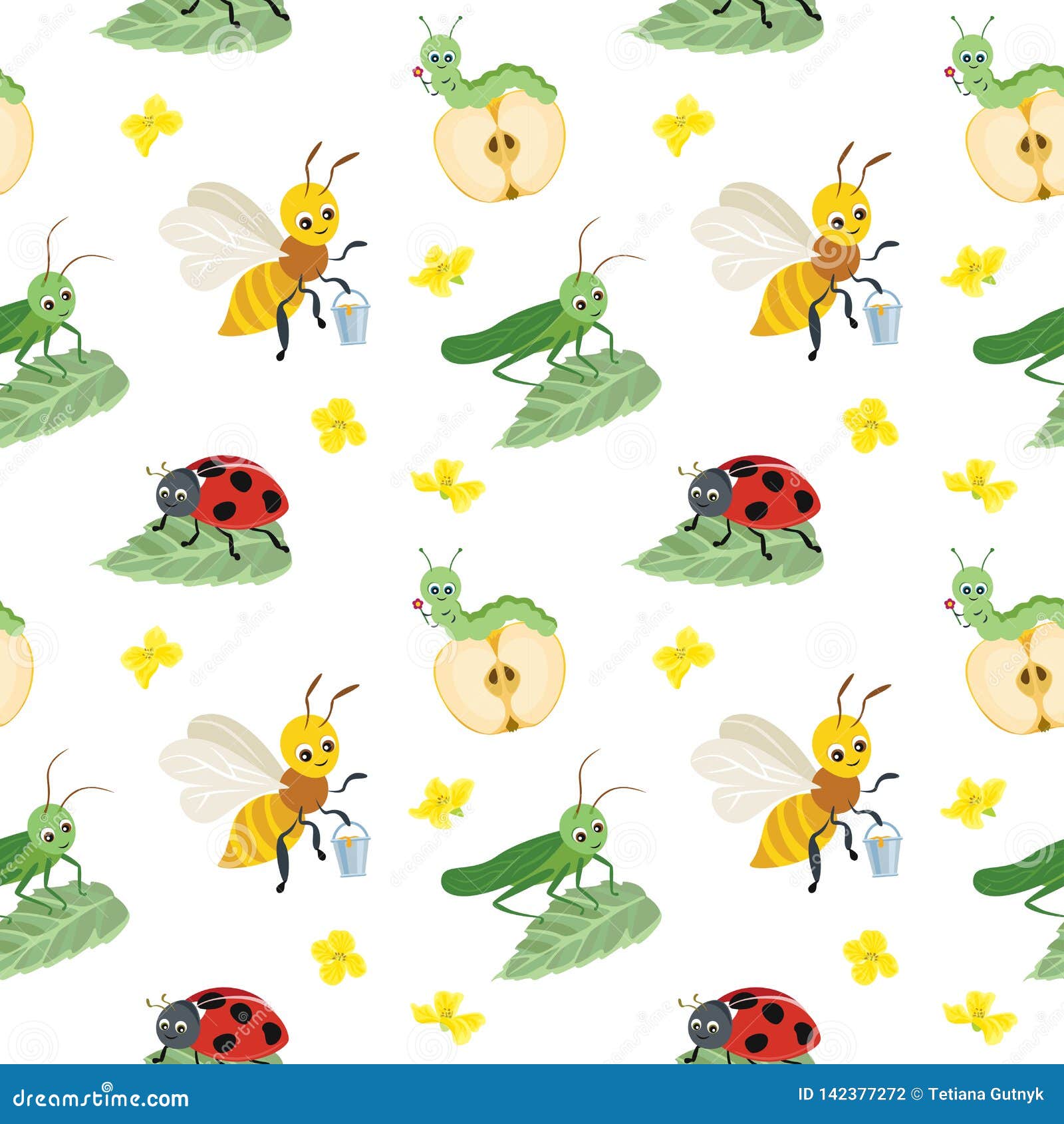Select the halved apple illustration
The height and width of the screenshot is (1124, 1064).
pos(502,150)
